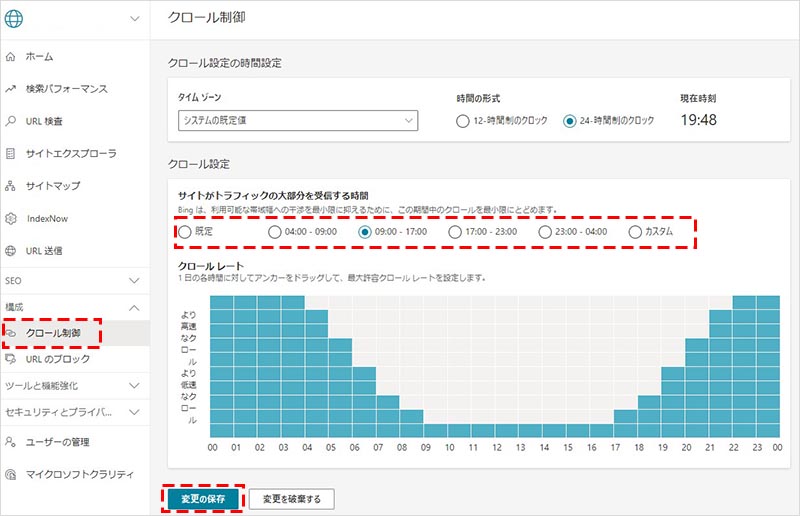
Task: Select the 12-時間制のクロック radio button
Action: (x=462, y=121)
